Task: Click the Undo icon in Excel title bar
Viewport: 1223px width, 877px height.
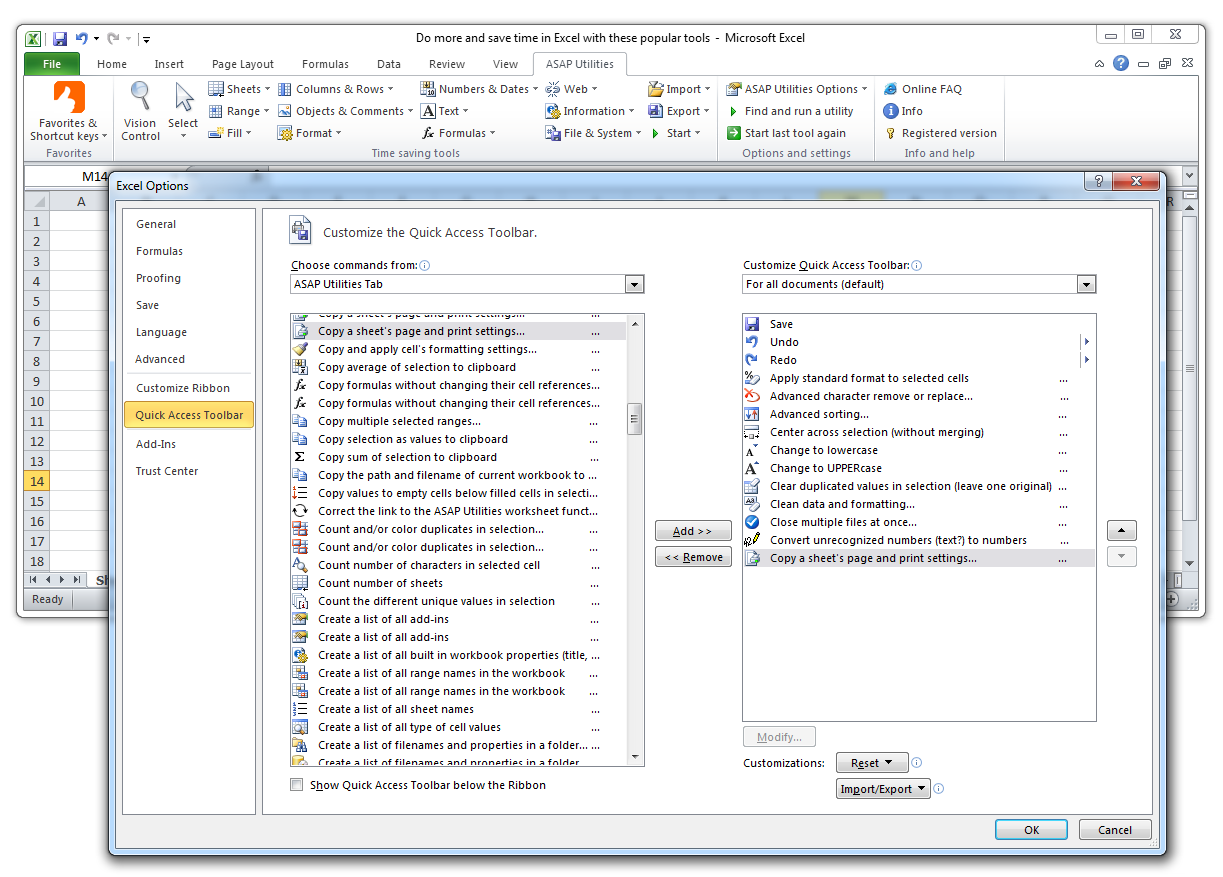Action: coord(82,39)
